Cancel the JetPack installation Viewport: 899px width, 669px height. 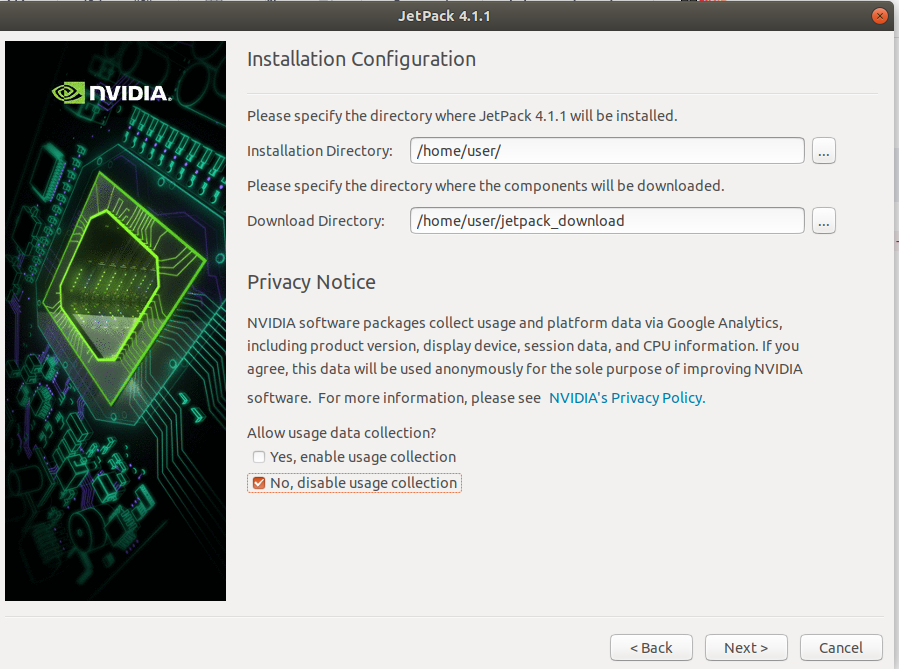point(840,648)
